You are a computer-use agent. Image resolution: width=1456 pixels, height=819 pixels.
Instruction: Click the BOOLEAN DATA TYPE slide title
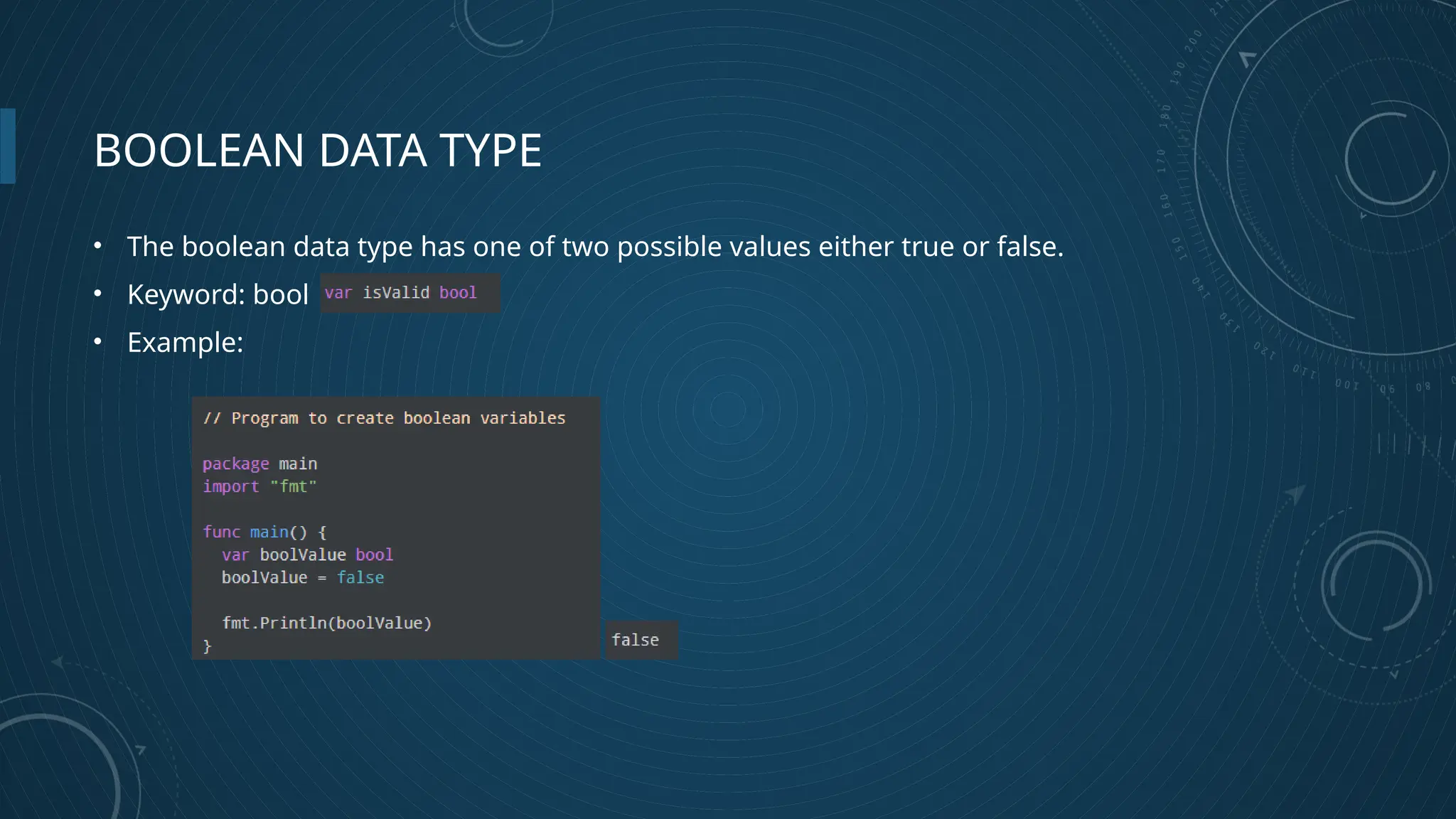click(x=318, y=150)
